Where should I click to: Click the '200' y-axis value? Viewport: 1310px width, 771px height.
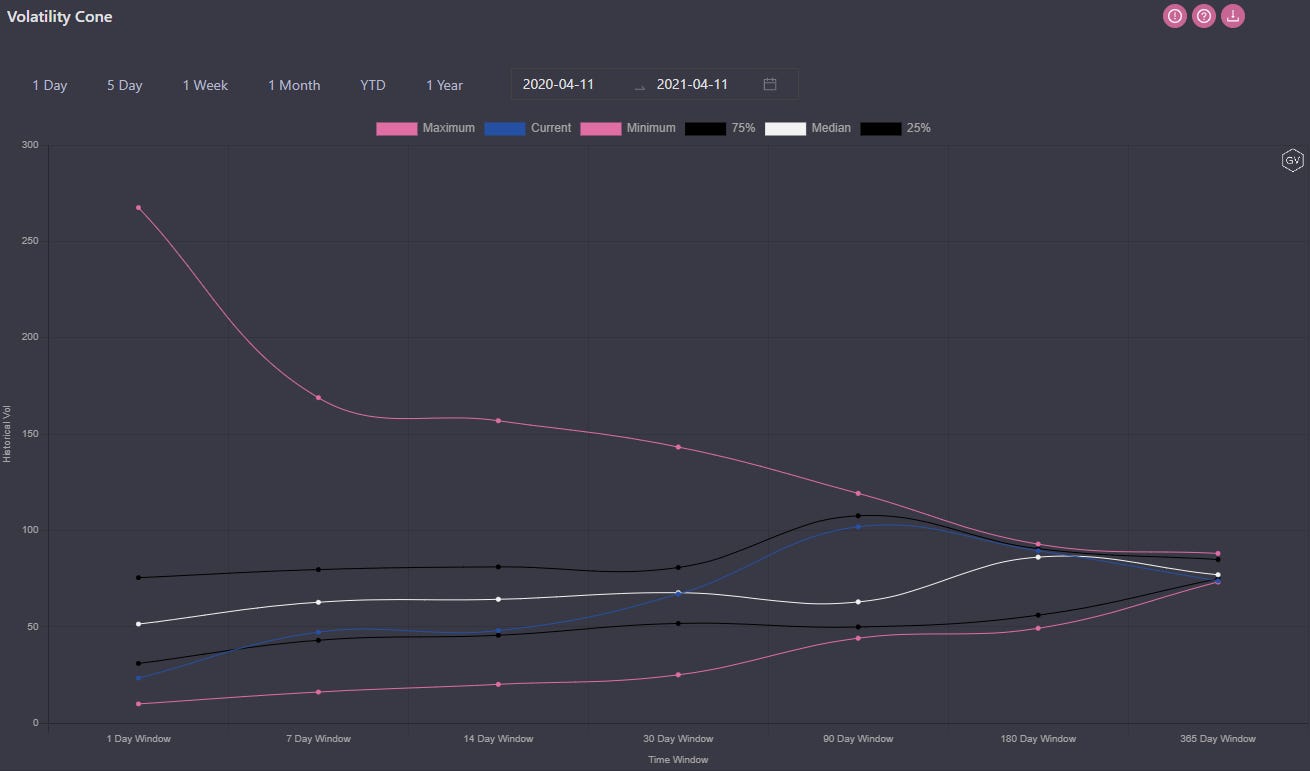click(29, 338)
